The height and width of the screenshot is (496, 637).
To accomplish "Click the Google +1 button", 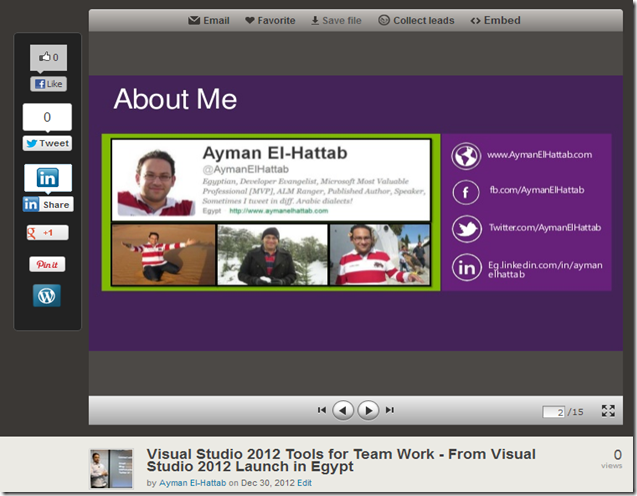I will tap(47, 233).
